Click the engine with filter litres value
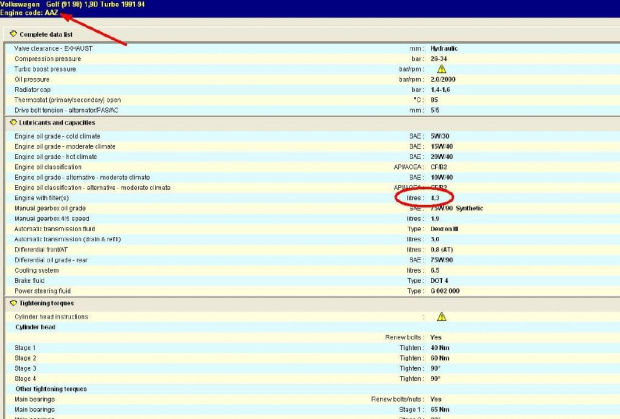 (x=435, y=198)
